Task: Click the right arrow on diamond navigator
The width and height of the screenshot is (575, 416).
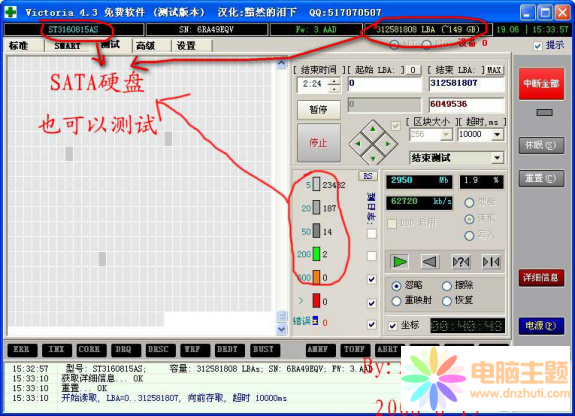Action: click(388, 144)
